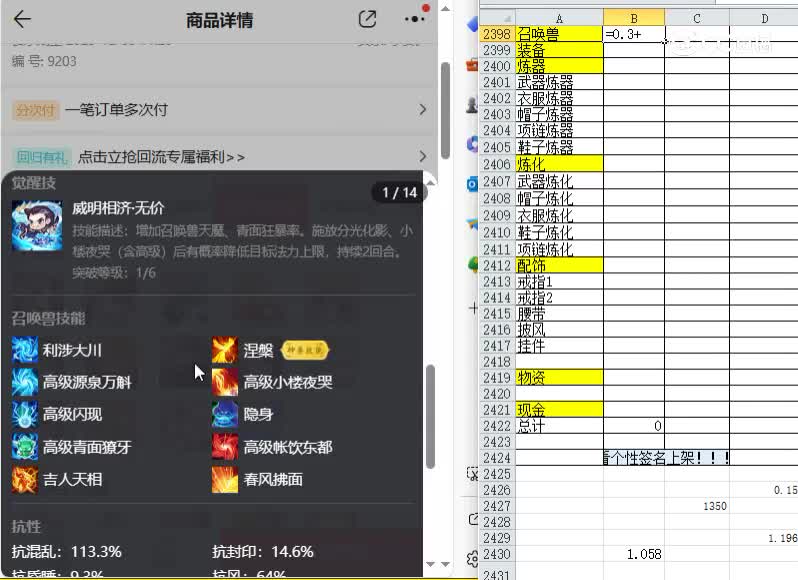Select the yellow 物资 cell
The height and width of the screenshot is (580, 798).
pos(559,378)
